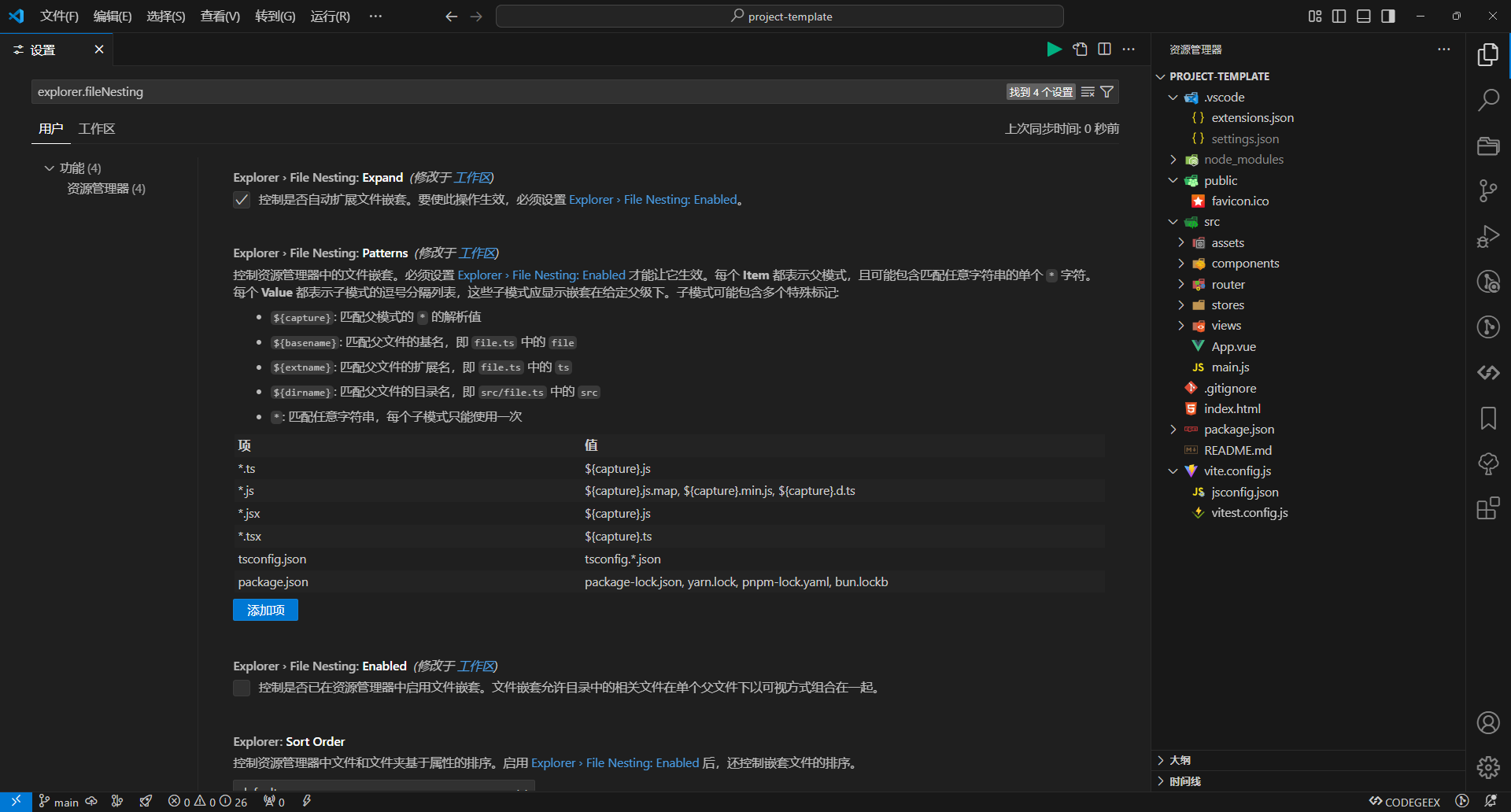Collapse 功能 (4) in settings tree
This screenshot has width=1511, height=812.
(x=50, y=168)
